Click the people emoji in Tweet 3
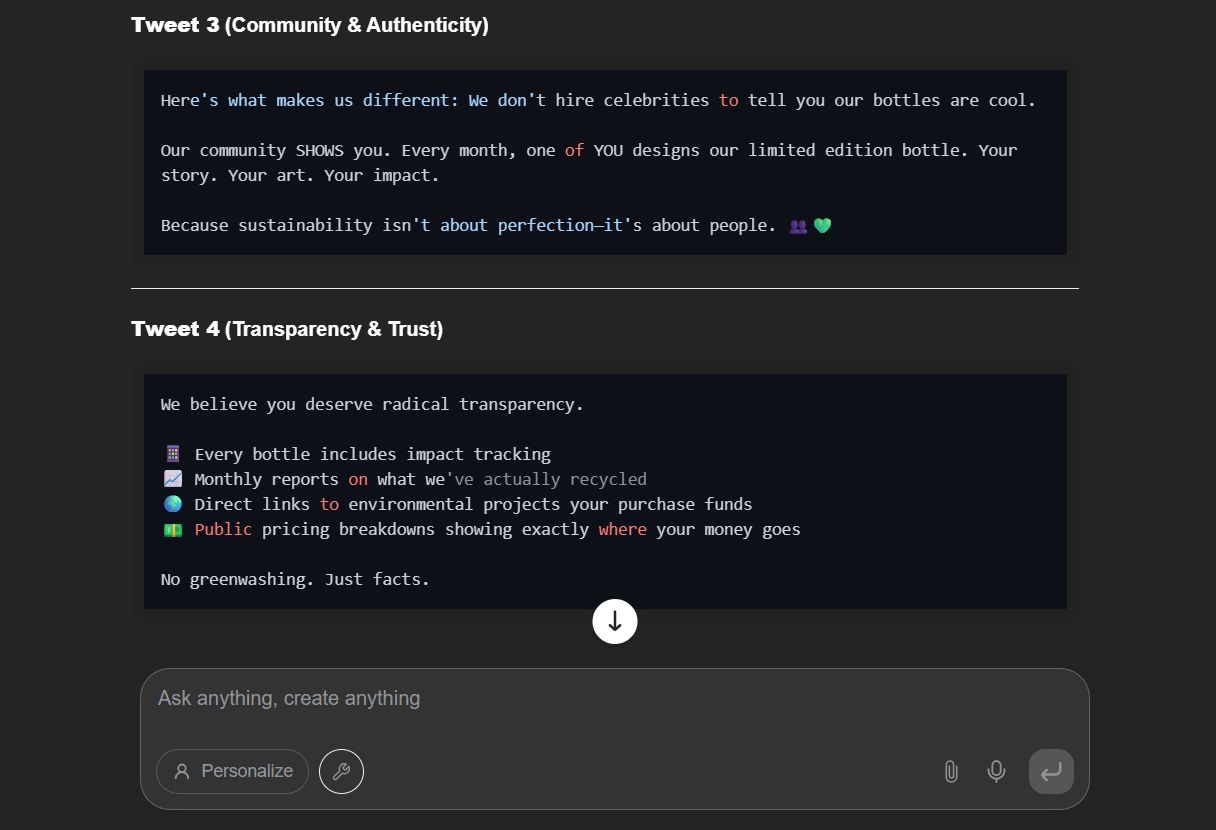 pyautogui.click(x=798, y=226)
